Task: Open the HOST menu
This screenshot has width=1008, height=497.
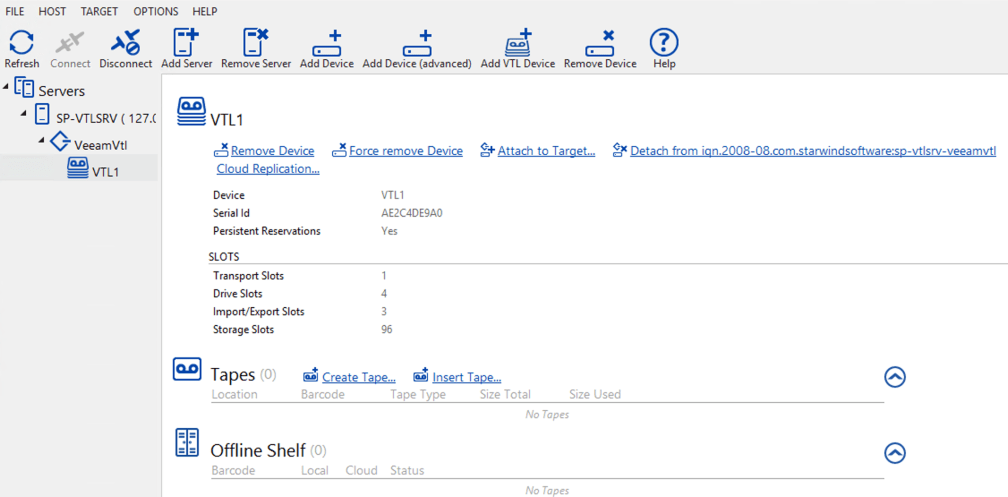Action: 52,12
